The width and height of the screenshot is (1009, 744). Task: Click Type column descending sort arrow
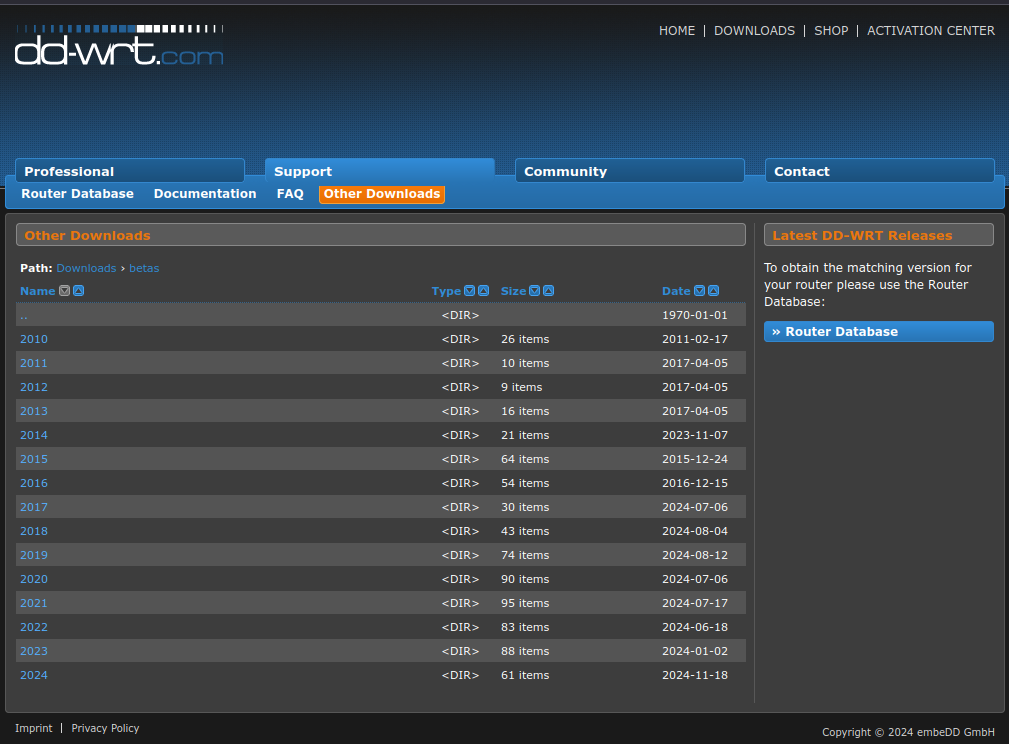pos(469,291)
